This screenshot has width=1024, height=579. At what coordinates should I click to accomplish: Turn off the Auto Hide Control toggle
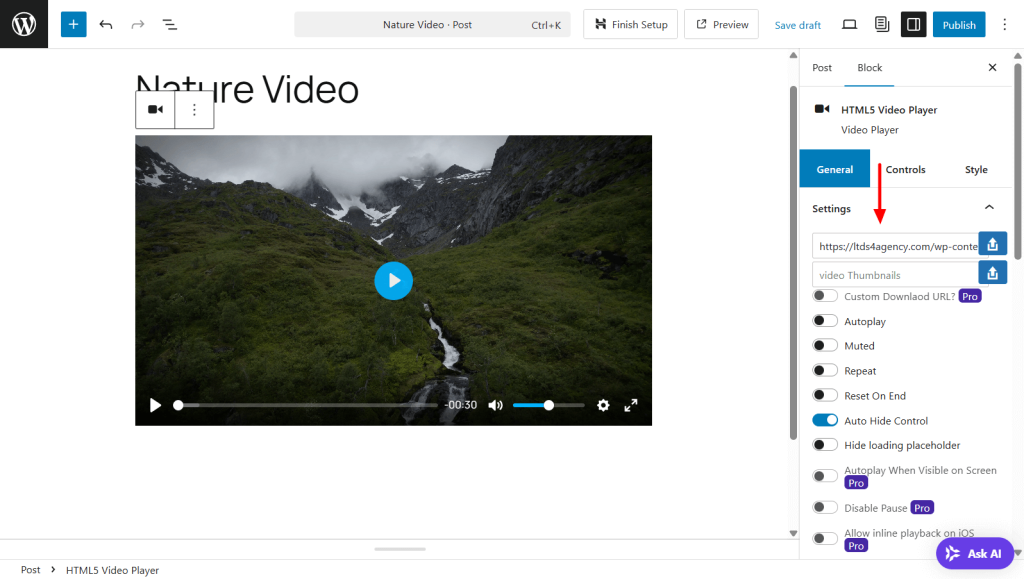tap(825, 419)
